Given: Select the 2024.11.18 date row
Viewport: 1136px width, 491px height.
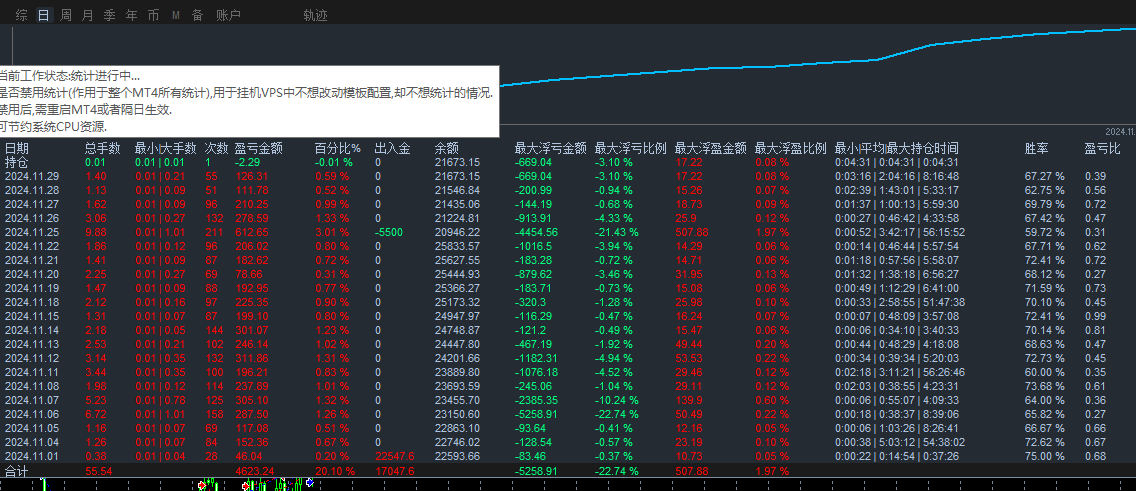Looking at the screenshot, I should point(33,302).
